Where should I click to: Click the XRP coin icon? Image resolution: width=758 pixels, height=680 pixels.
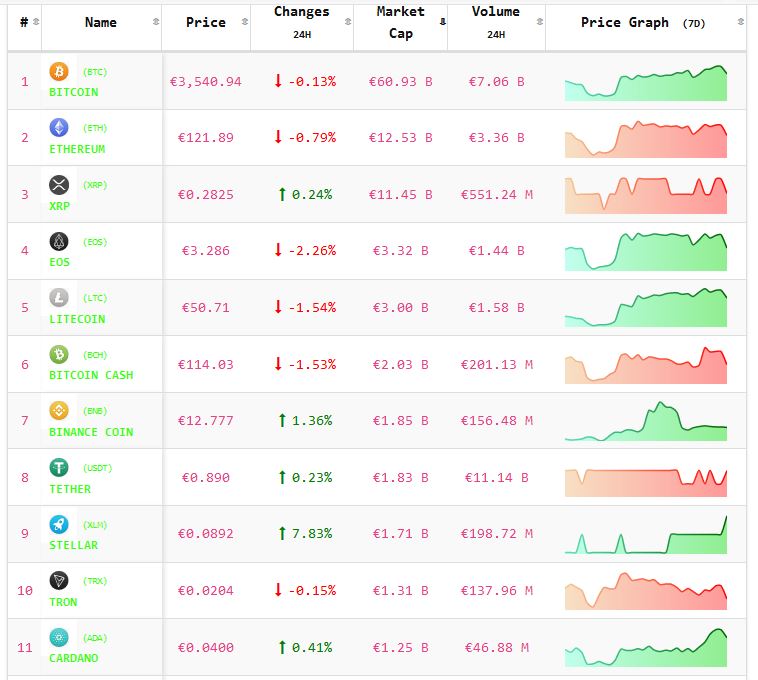pos(60,185)
